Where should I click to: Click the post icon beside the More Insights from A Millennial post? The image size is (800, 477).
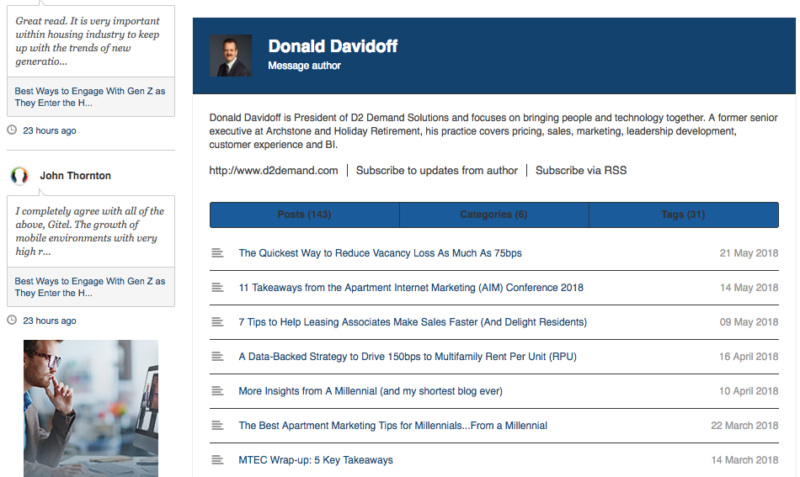(217, 391)
